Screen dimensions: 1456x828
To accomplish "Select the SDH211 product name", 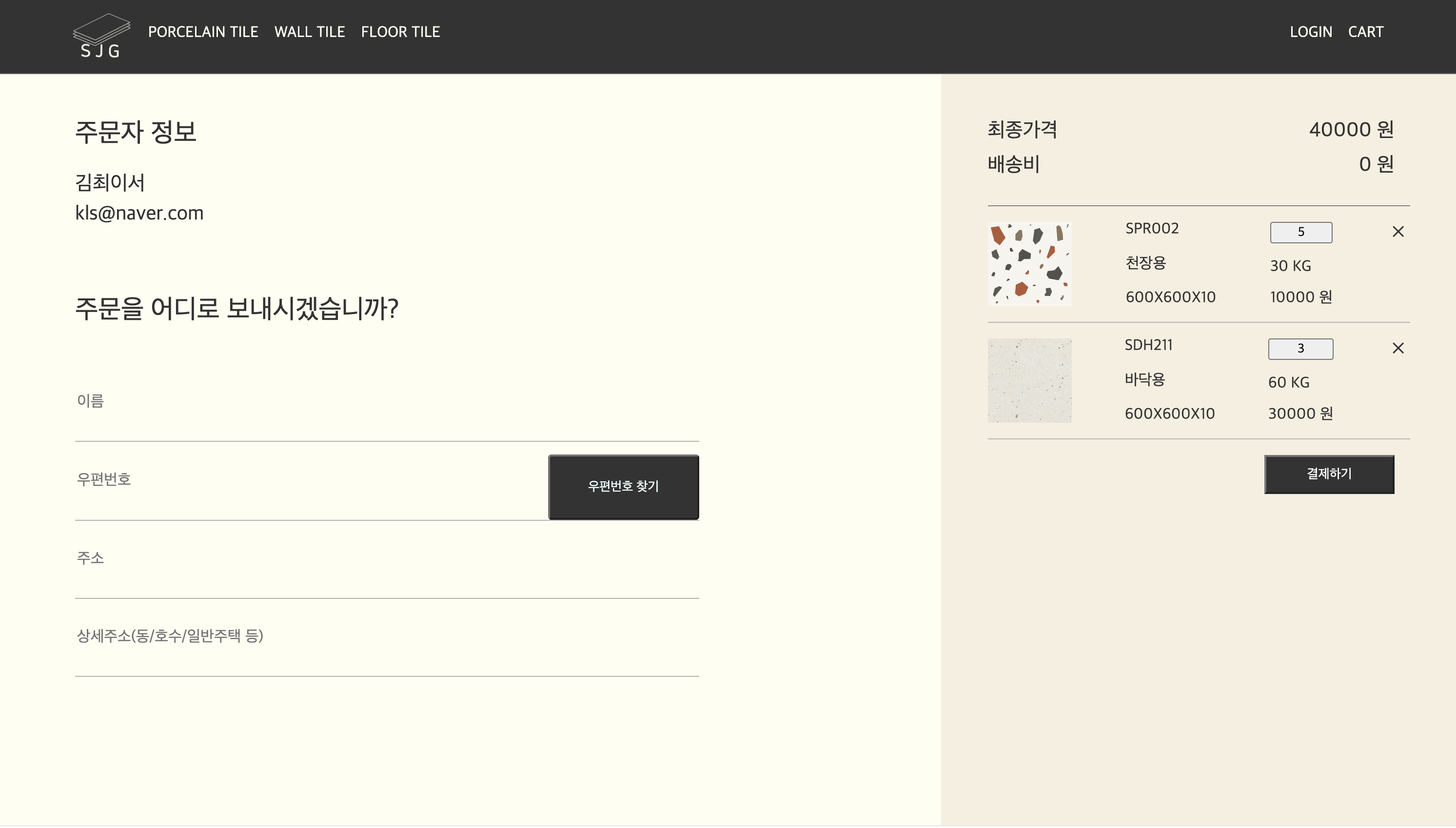I will point(1148,345).
